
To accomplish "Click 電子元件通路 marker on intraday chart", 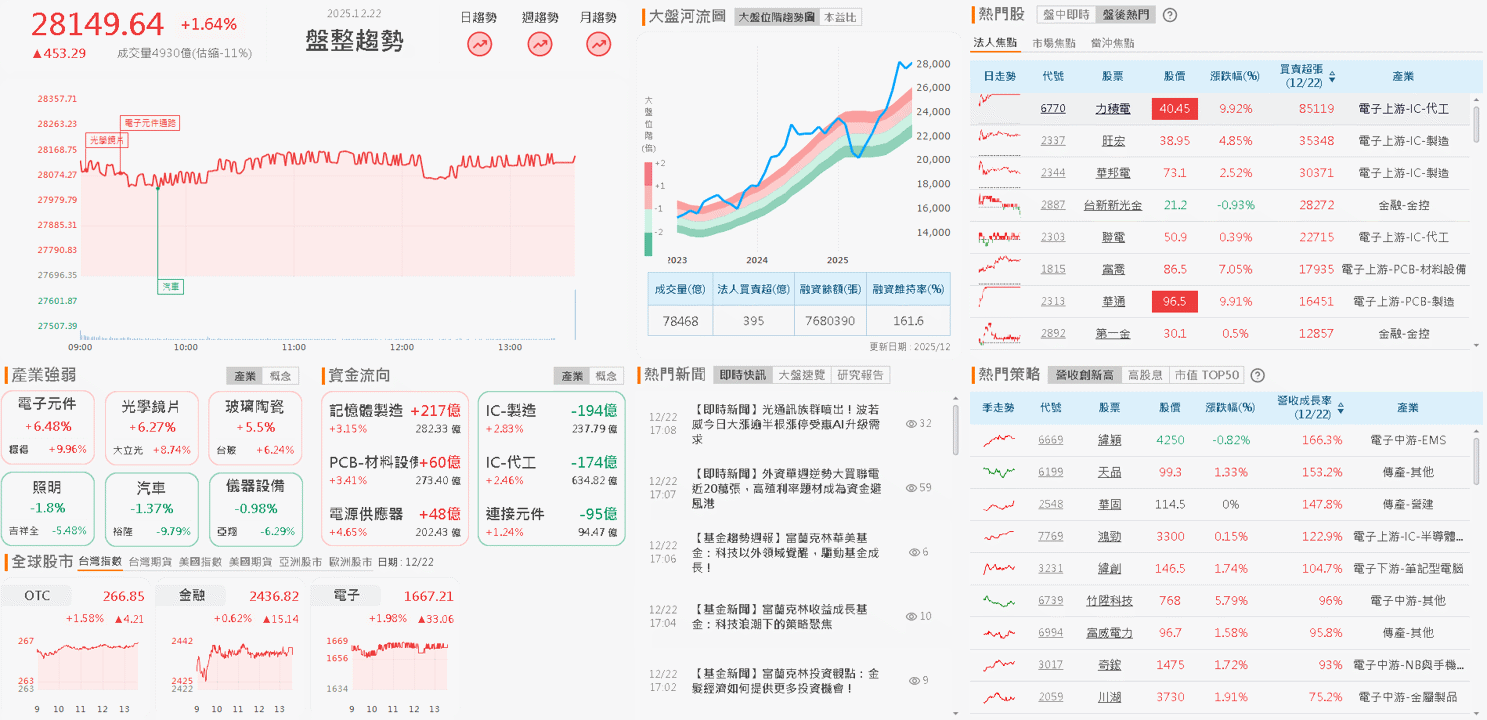I will pos(150,123).
